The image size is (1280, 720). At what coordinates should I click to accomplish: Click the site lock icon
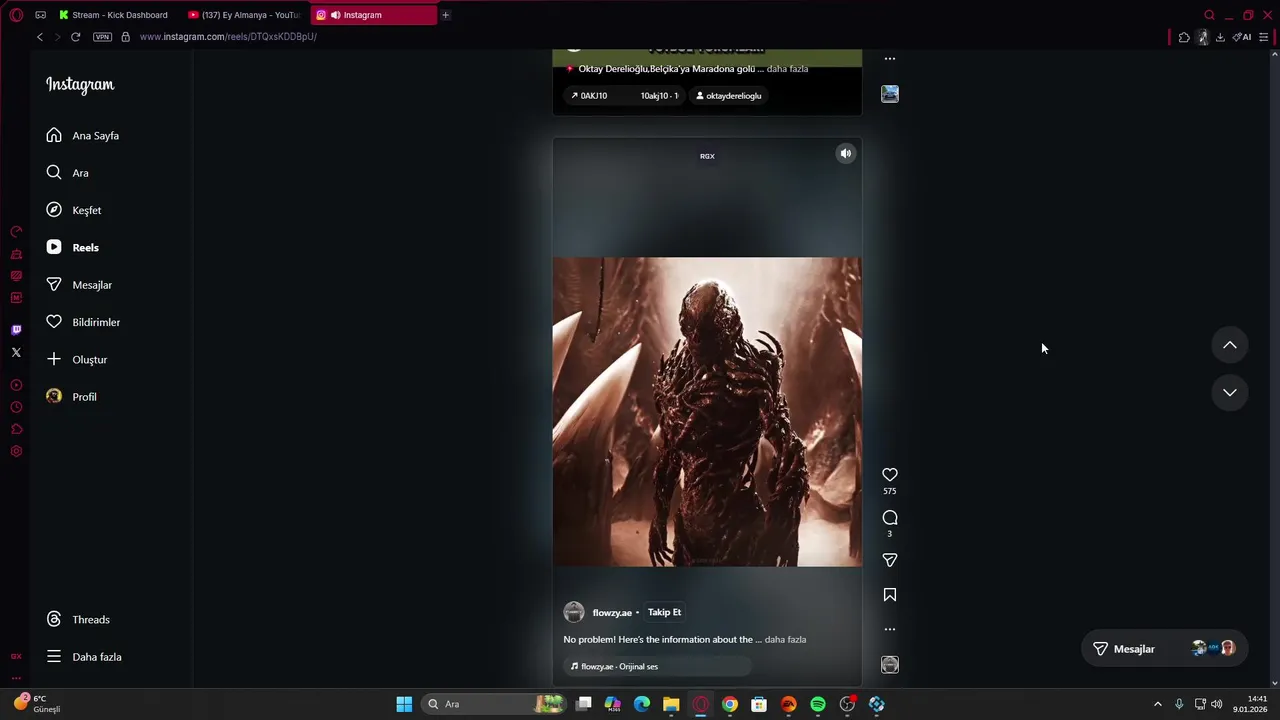[125, 37]
